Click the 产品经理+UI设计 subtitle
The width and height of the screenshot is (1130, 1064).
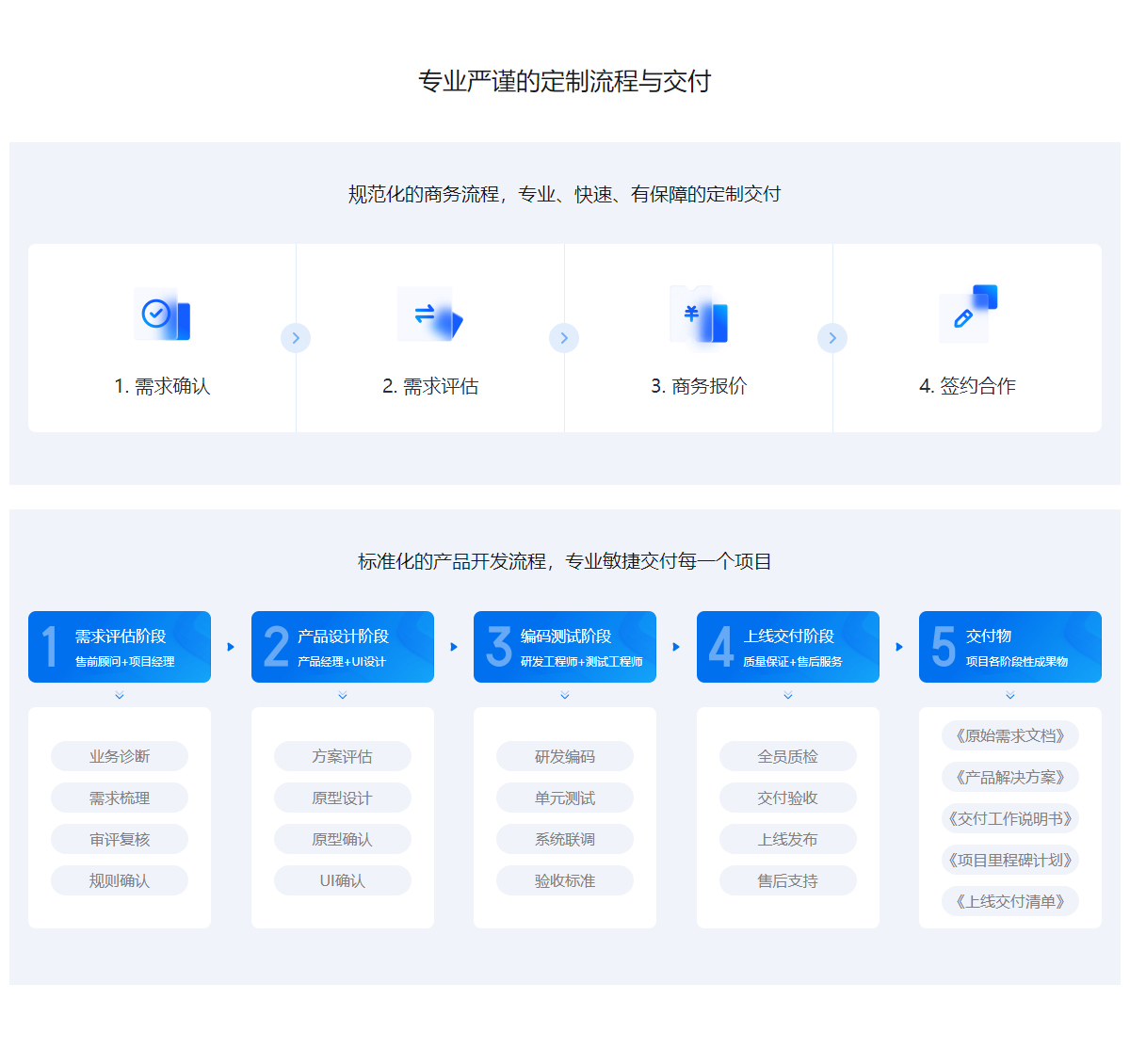[342, 662]
